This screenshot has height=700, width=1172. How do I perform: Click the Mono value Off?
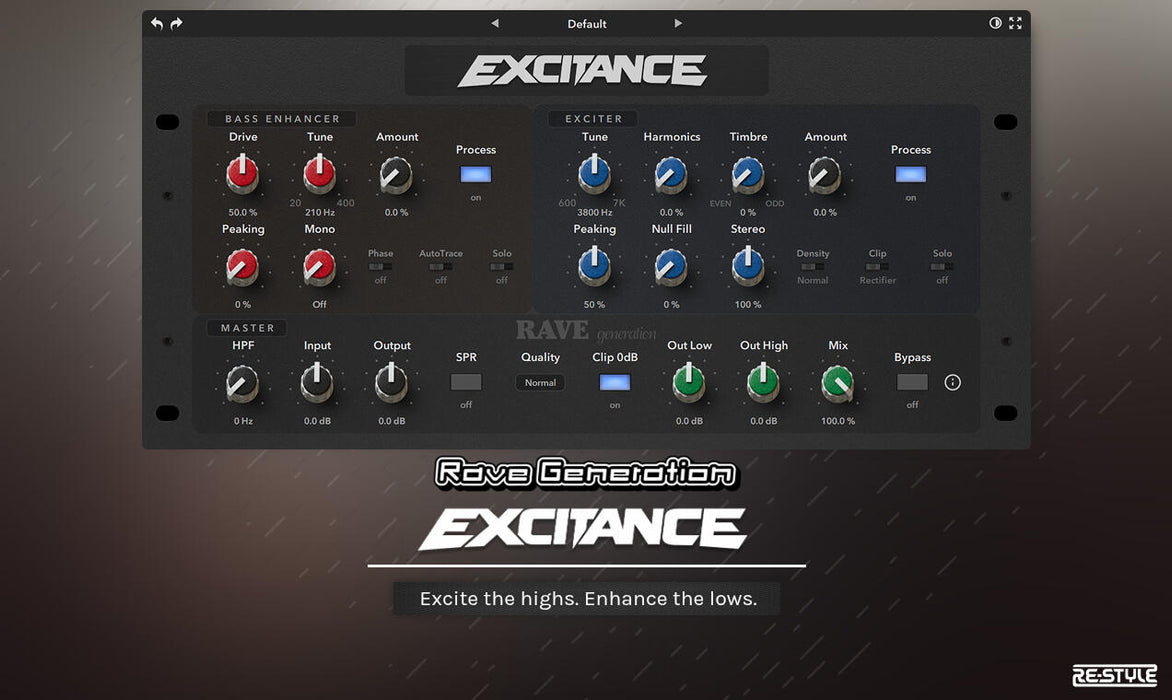(x=319, y=304)
